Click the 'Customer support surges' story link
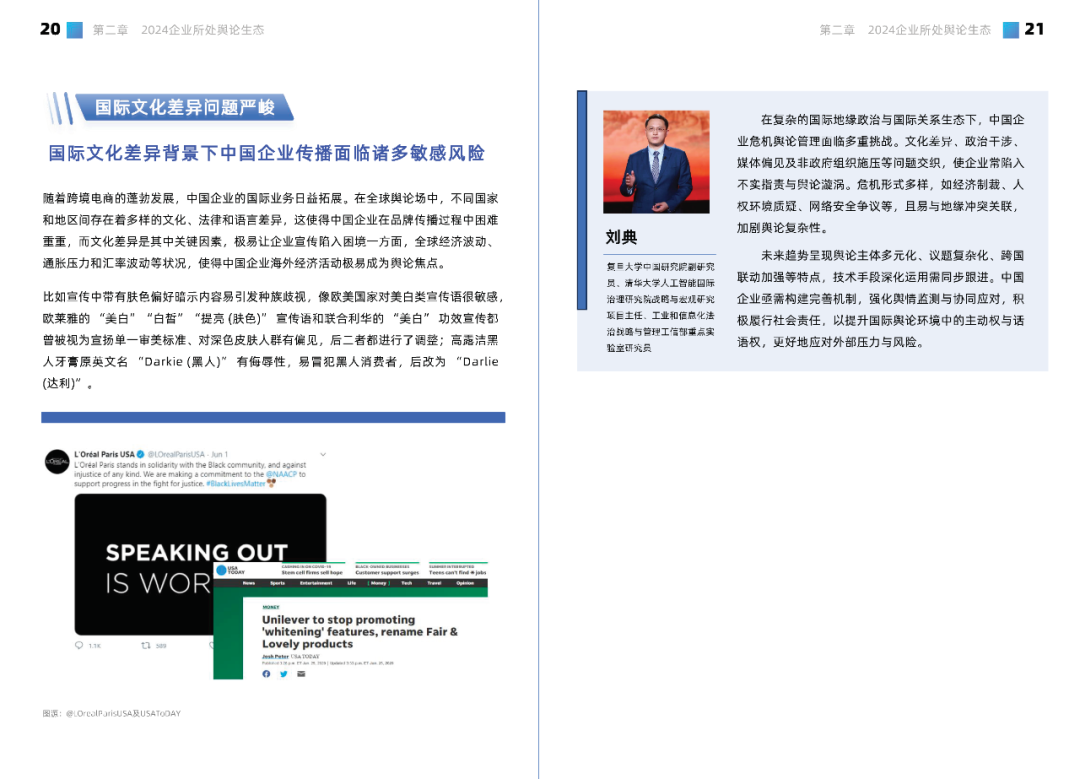The width and height of the screenshot is (1080, 779). (387, 572)
